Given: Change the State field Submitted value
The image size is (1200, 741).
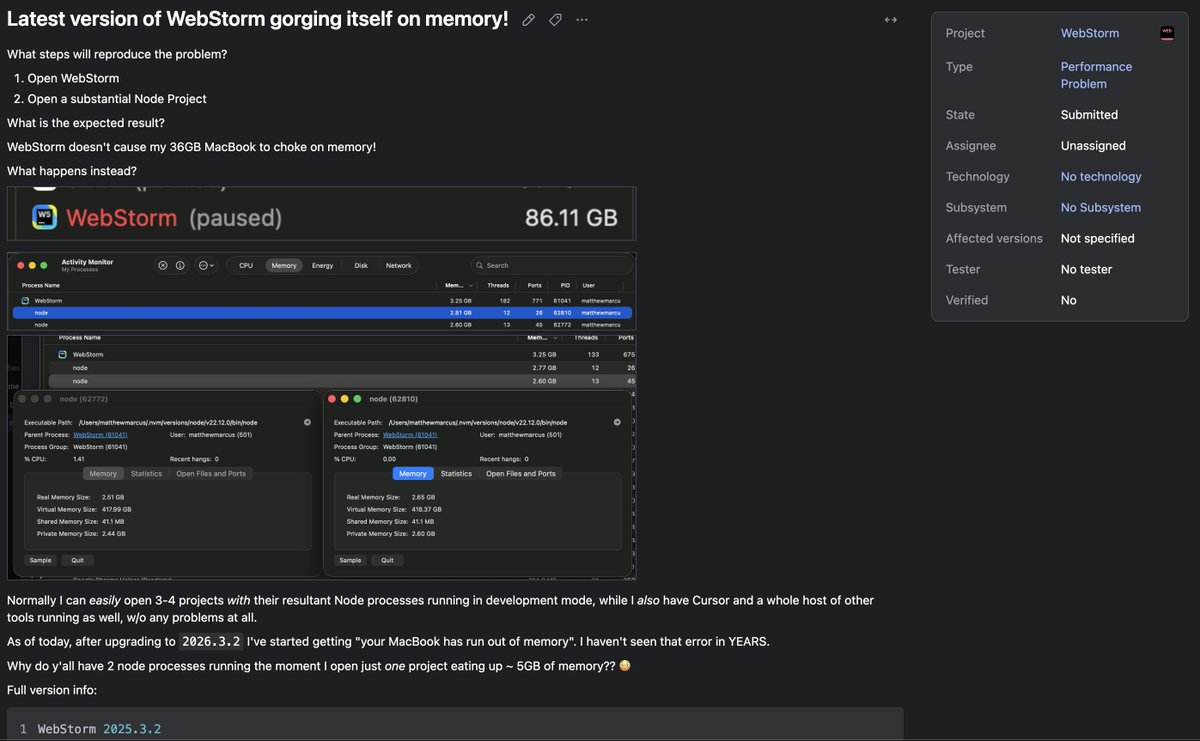Looking at the screenshot, I should tap(1089, 115).
